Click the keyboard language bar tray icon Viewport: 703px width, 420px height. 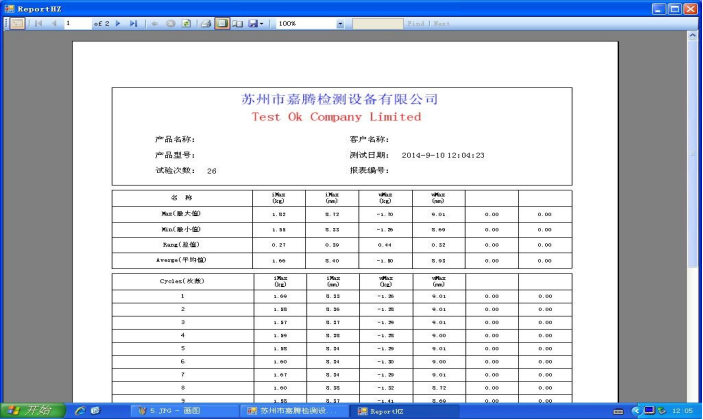(x=618, y=411)
